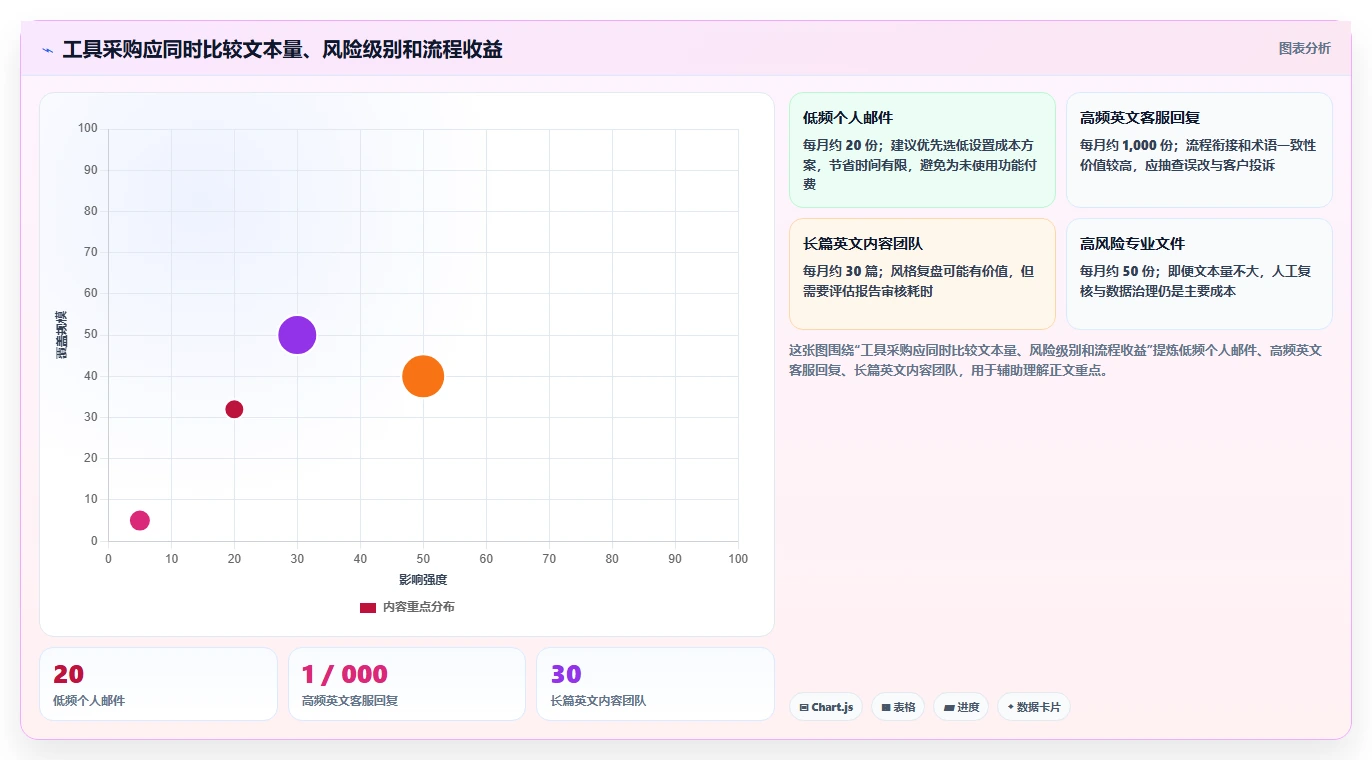1372x760 pixels.
Task: Click the stat card showing 30
Action: pyautogui.click(x=655, y=684)
